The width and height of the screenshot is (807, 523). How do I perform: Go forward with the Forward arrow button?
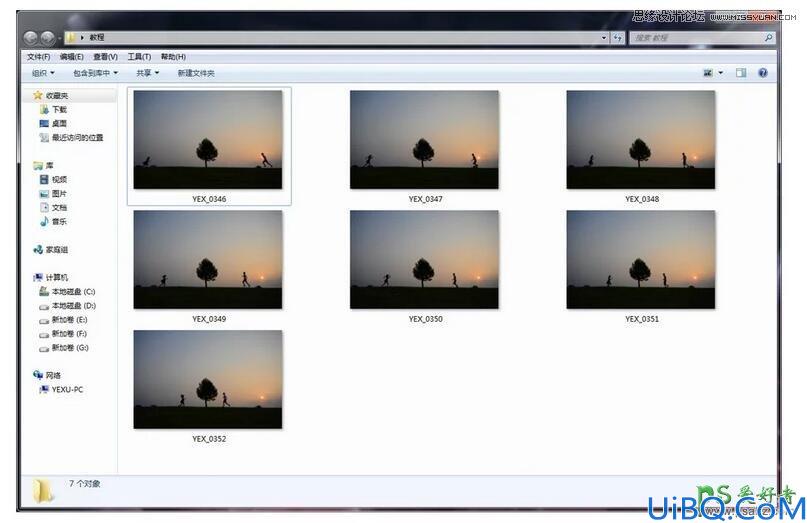click(x=47, y=38)
